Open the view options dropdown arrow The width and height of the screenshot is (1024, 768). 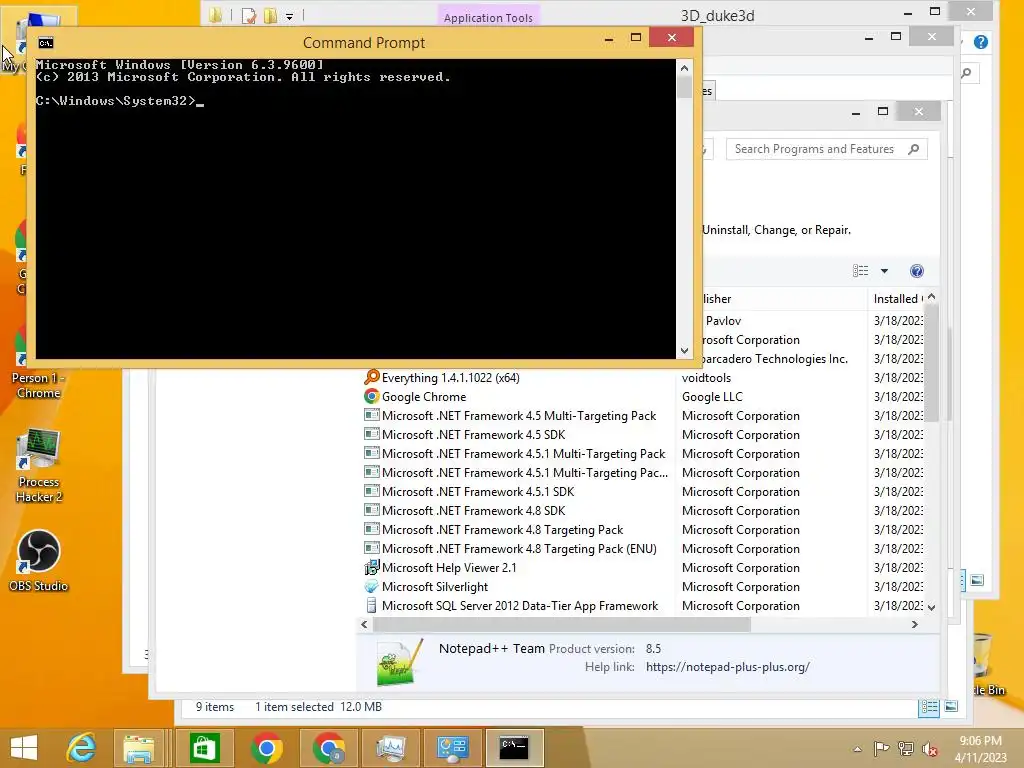click(884, 271)
